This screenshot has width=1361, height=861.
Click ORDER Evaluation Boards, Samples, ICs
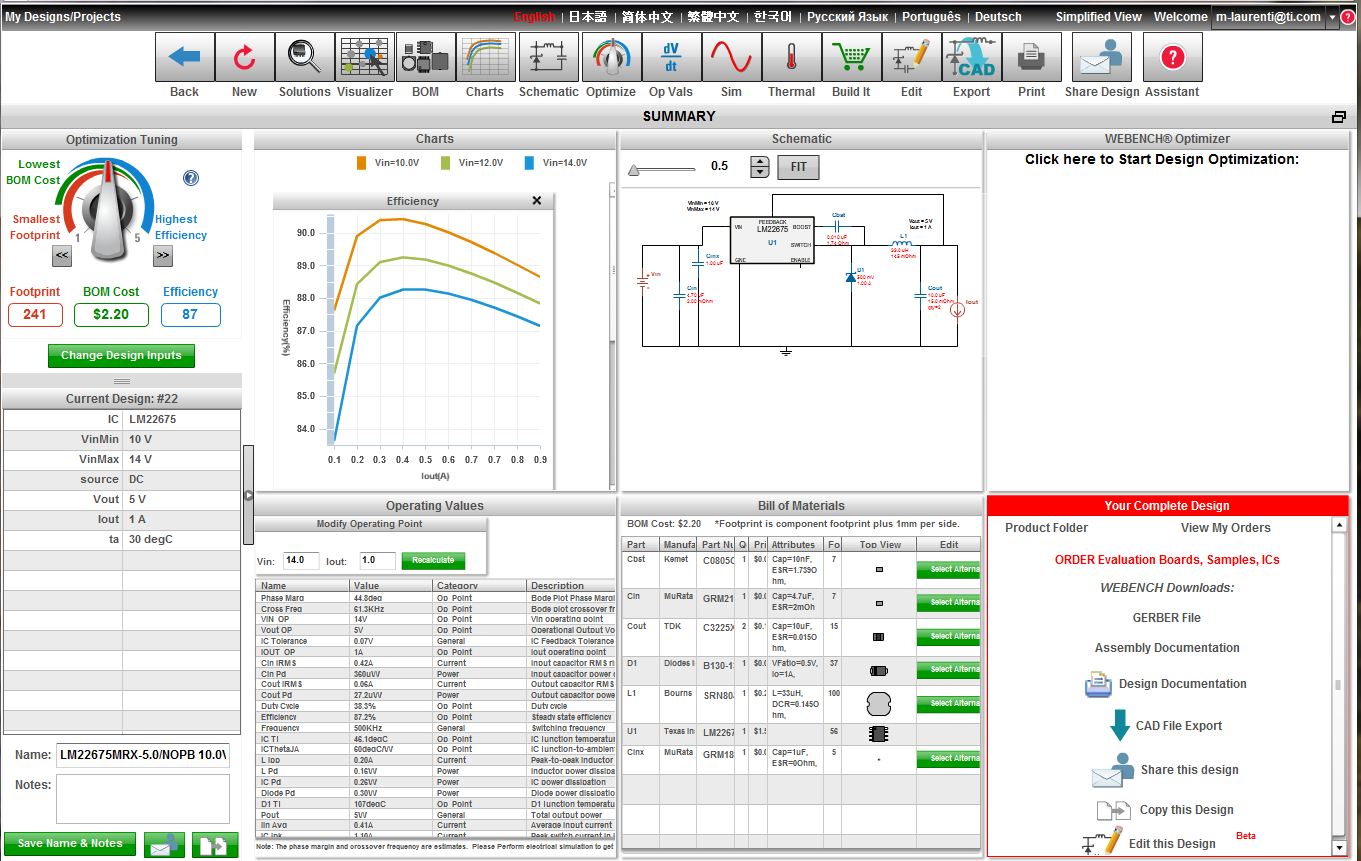[x=1167, y=560]
